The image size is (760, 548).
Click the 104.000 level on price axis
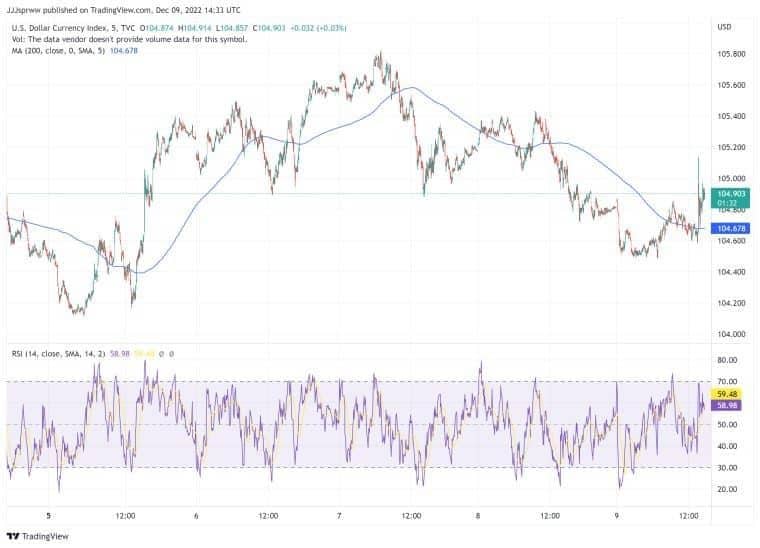[x=732, y=334]
